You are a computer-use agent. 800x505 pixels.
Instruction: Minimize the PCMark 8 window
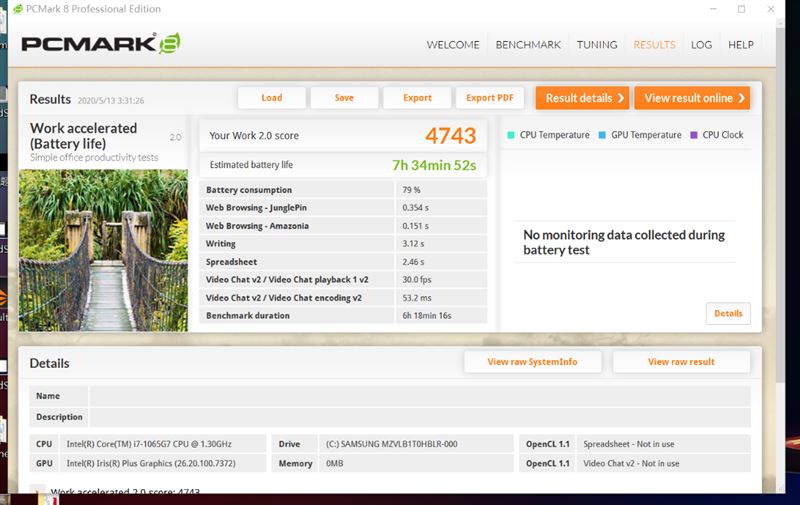(x=713, y=9)
